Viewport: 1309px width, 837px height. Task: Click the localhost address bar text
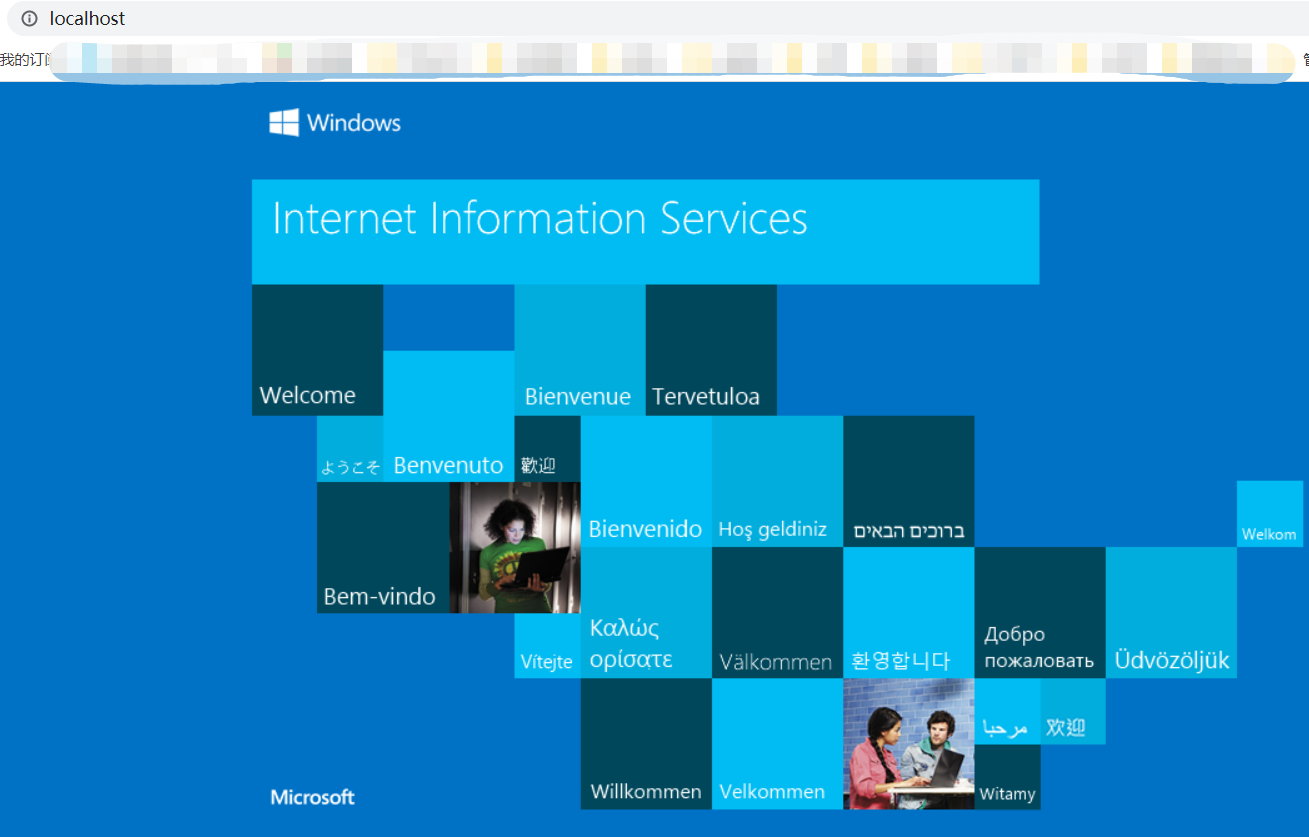88,18
